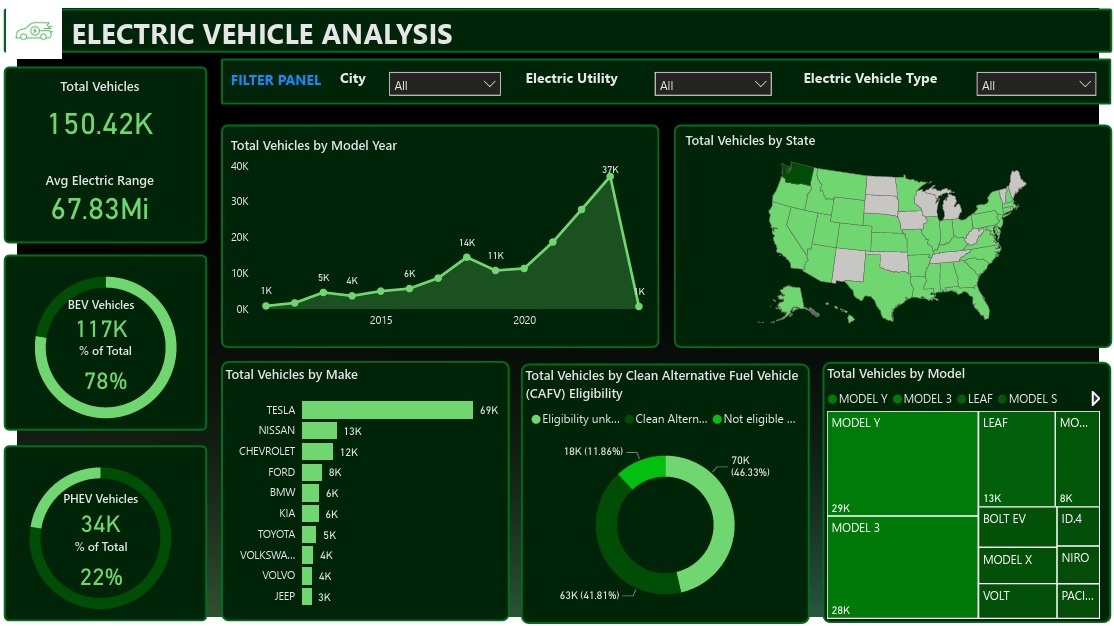This screenshot has height=626, width=1114.
Task: Click the FILTER PANEL label
Action: tap(276, 80)
